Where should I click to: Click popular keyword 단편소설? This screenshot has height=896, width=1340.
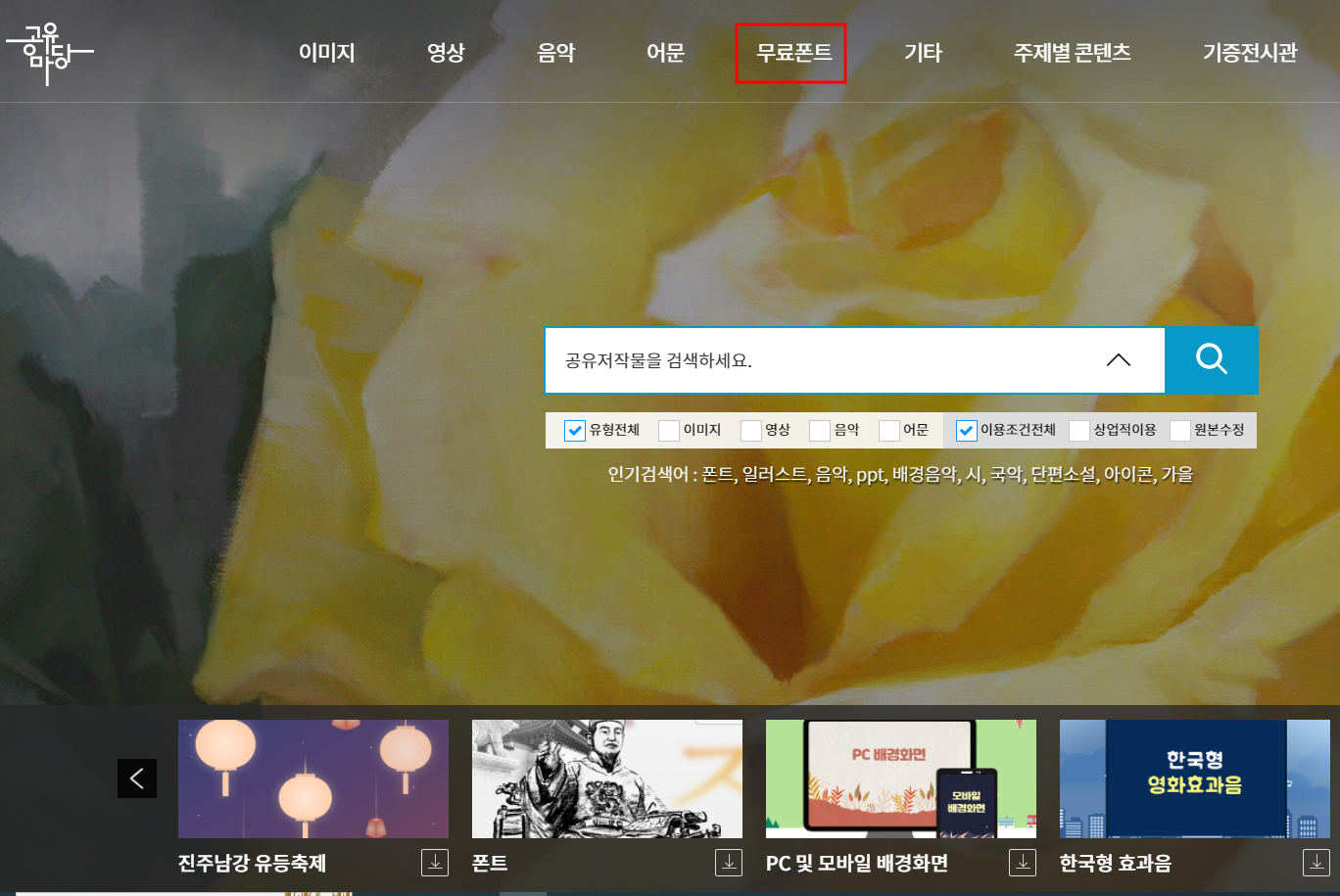click(x=1064, y=475)
